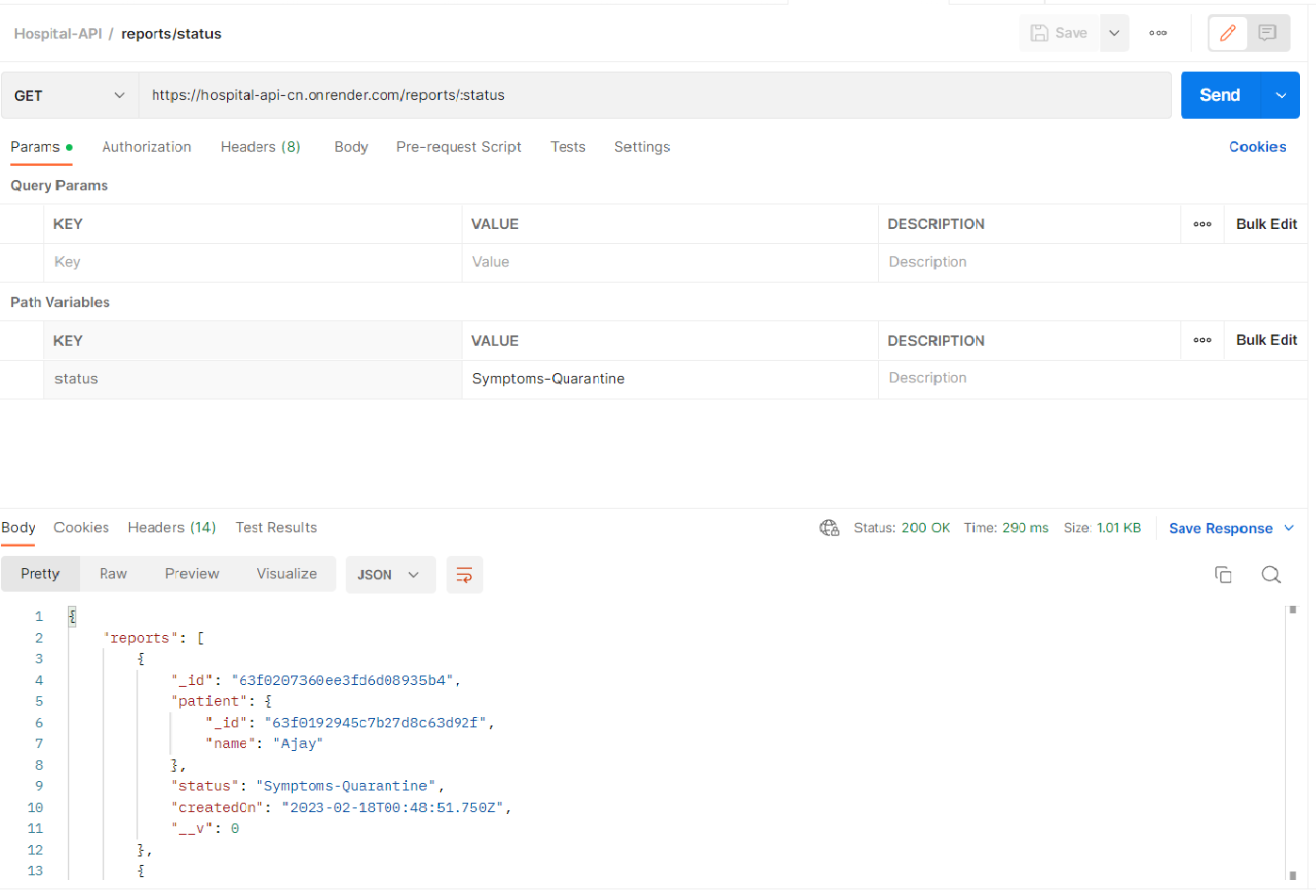The height and width of the screenshot is (896, 1316).
Task: Click the patient _id value 63f0192945c7b27d8c63d92f
Action: point(376,723)
